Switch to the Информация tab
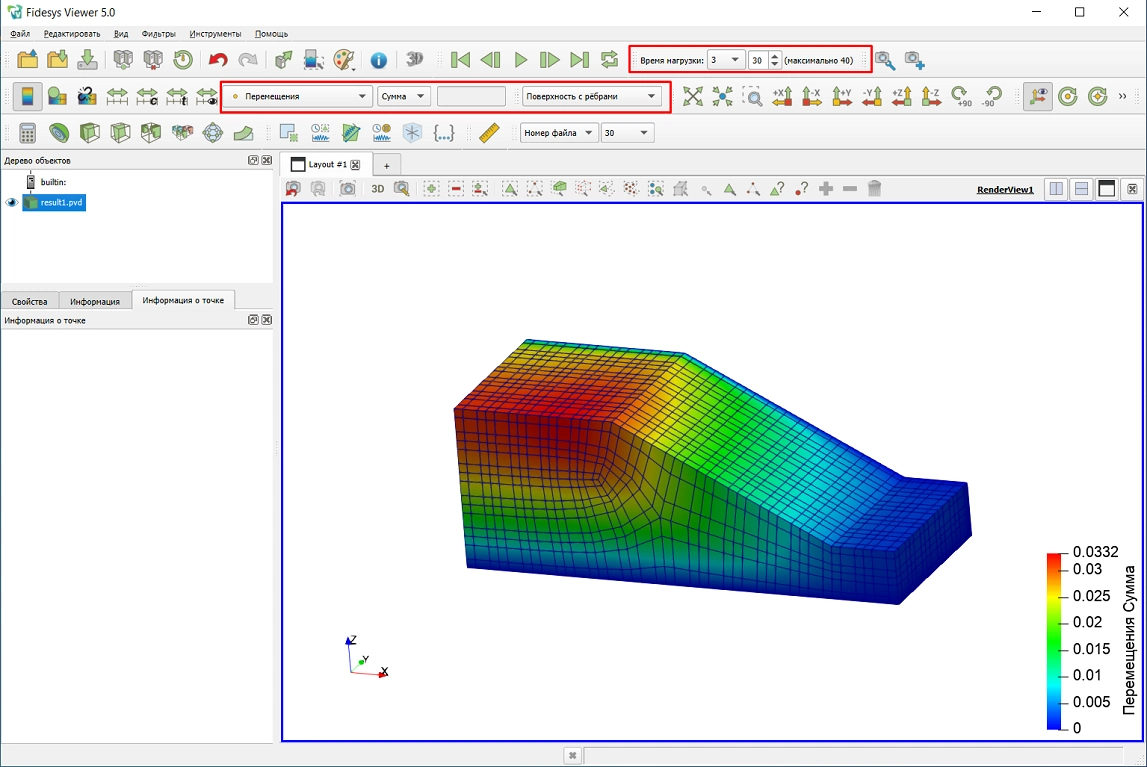The height and width of the screenshot is (767, 1147). tap(94, 301)
